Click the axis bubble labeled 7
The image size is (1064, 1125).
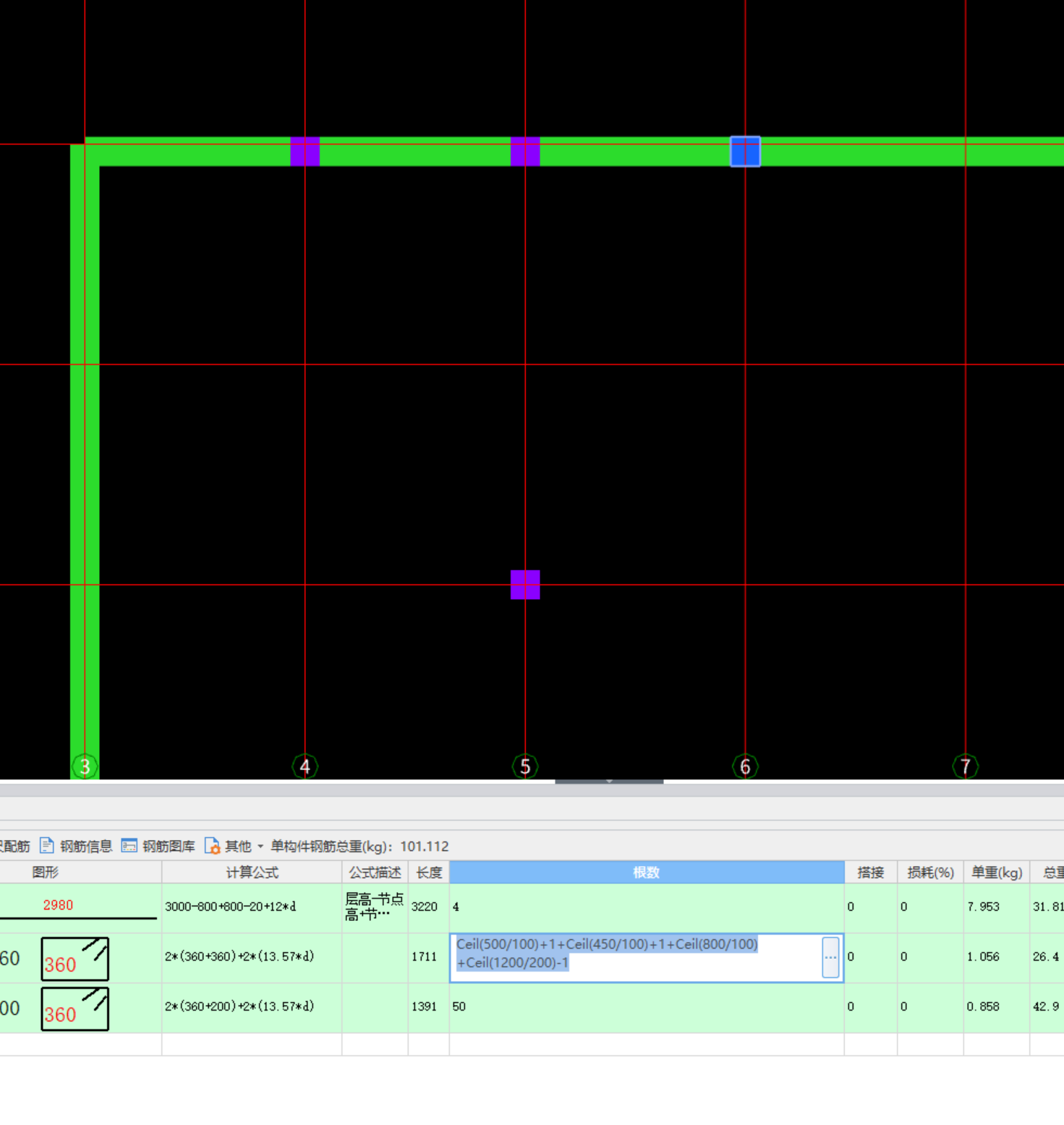point(965,766)
